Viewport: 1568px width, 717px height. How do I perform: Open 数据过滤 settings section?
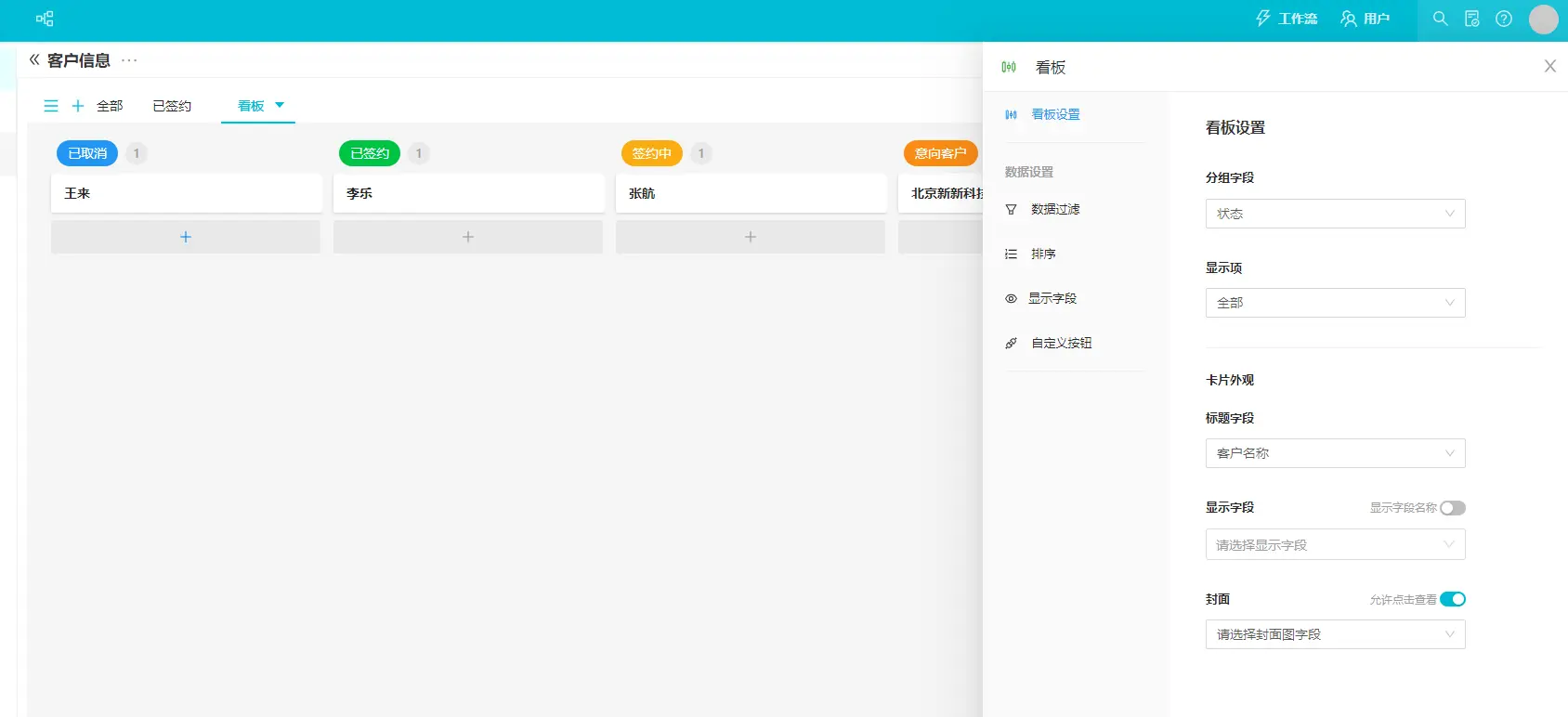pos(1055,210)
